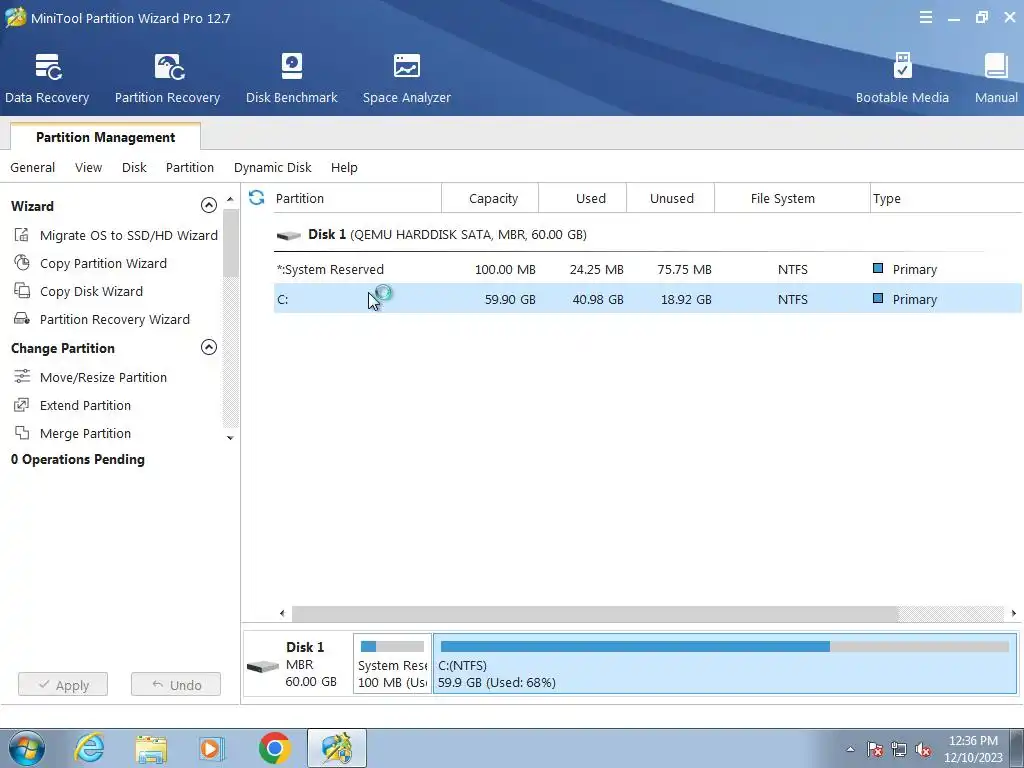Sort by Capacity column header
This screenshot has height=768, width=1024.
tap(493, 198)
